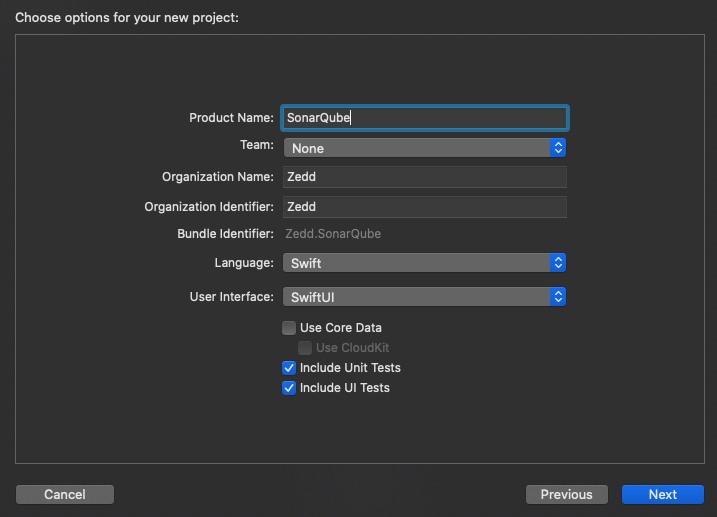
Task: Go back with the Previous button
Action: [566, 494]
